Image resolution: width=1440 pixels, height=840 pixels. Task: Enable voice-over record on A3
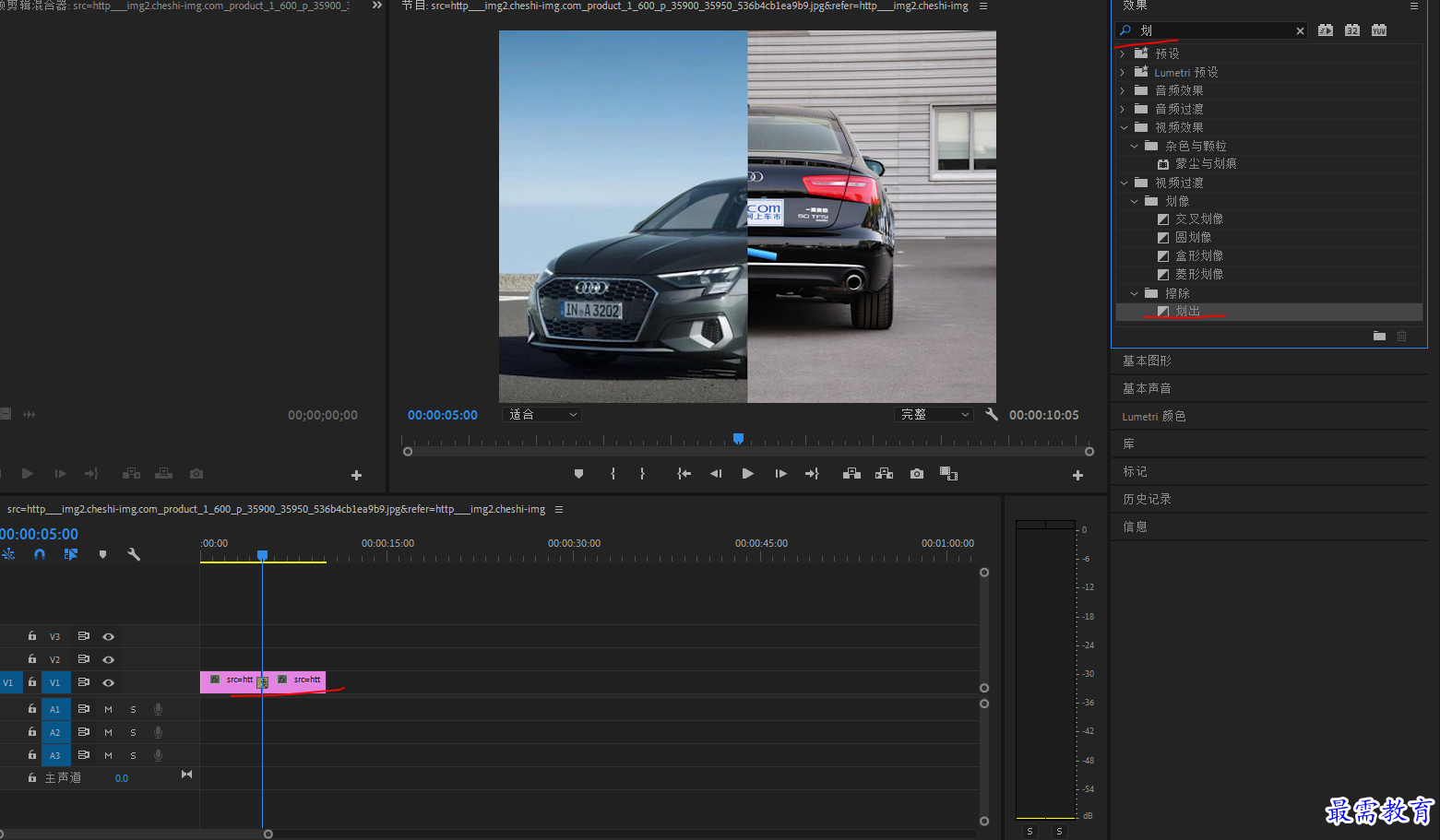158,755
